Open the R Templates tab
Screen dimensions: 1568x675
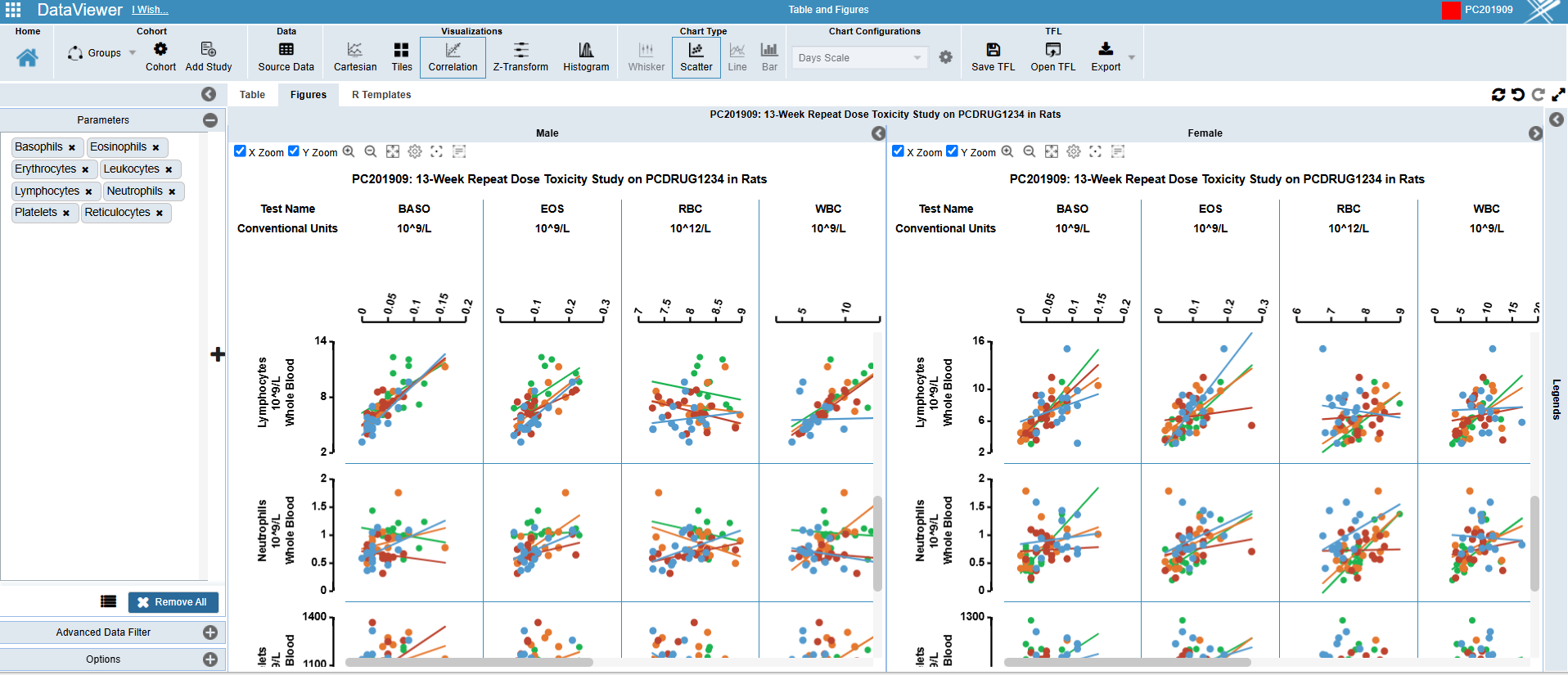click(381, 95)
